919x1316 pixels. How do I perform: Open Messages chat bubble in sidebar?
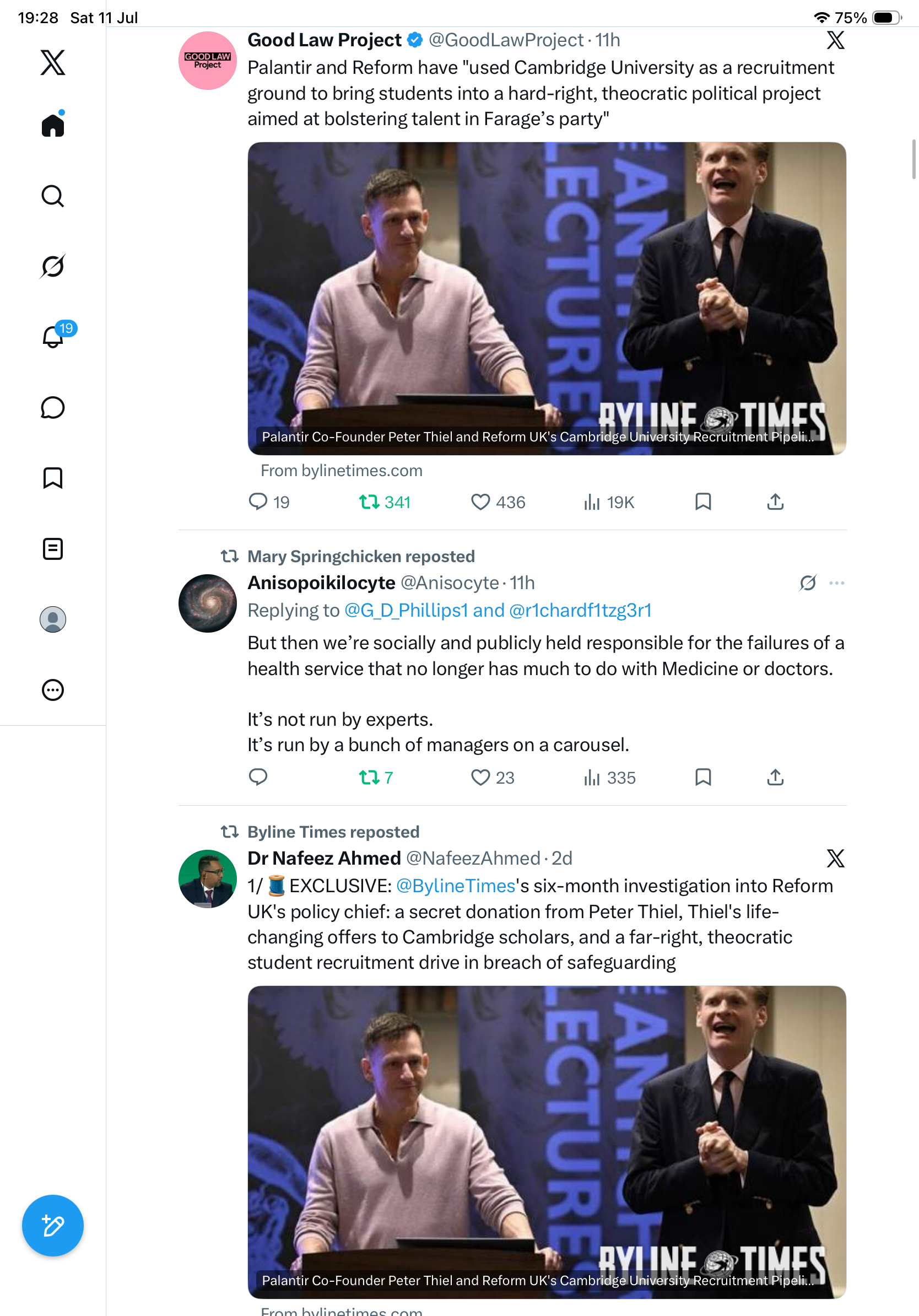coord(53,407)
